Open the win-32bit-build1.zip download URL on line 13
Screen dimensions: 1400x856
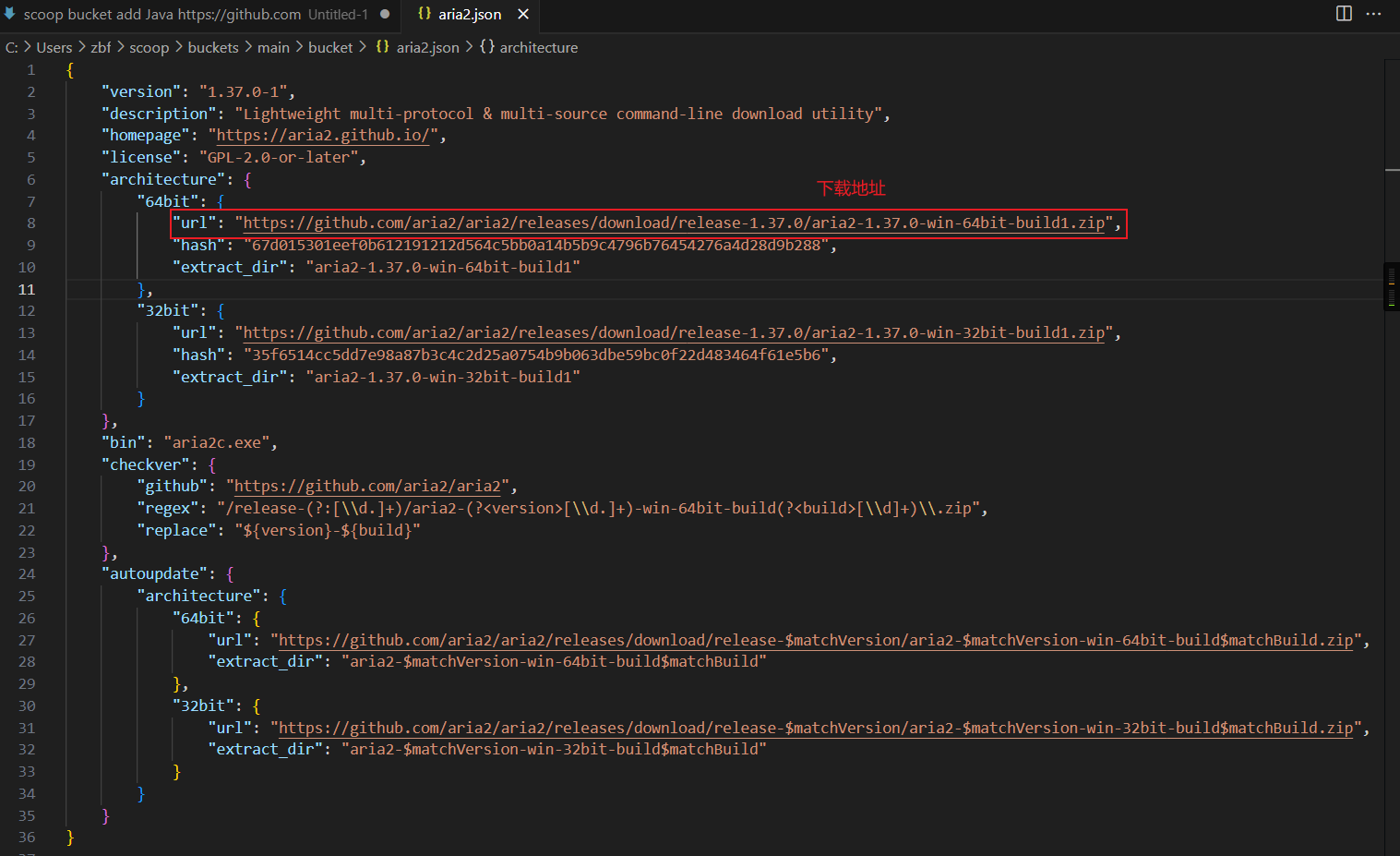(x=674, y=332)
